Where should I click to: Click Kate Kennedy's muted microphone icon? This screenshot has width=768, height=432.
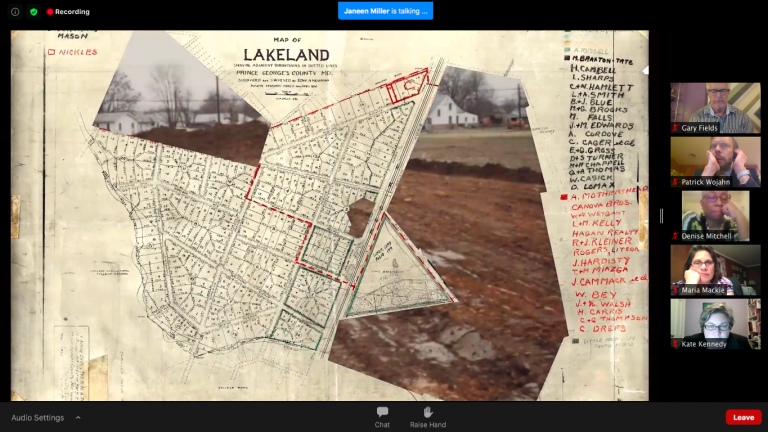(x=676, y=344)
